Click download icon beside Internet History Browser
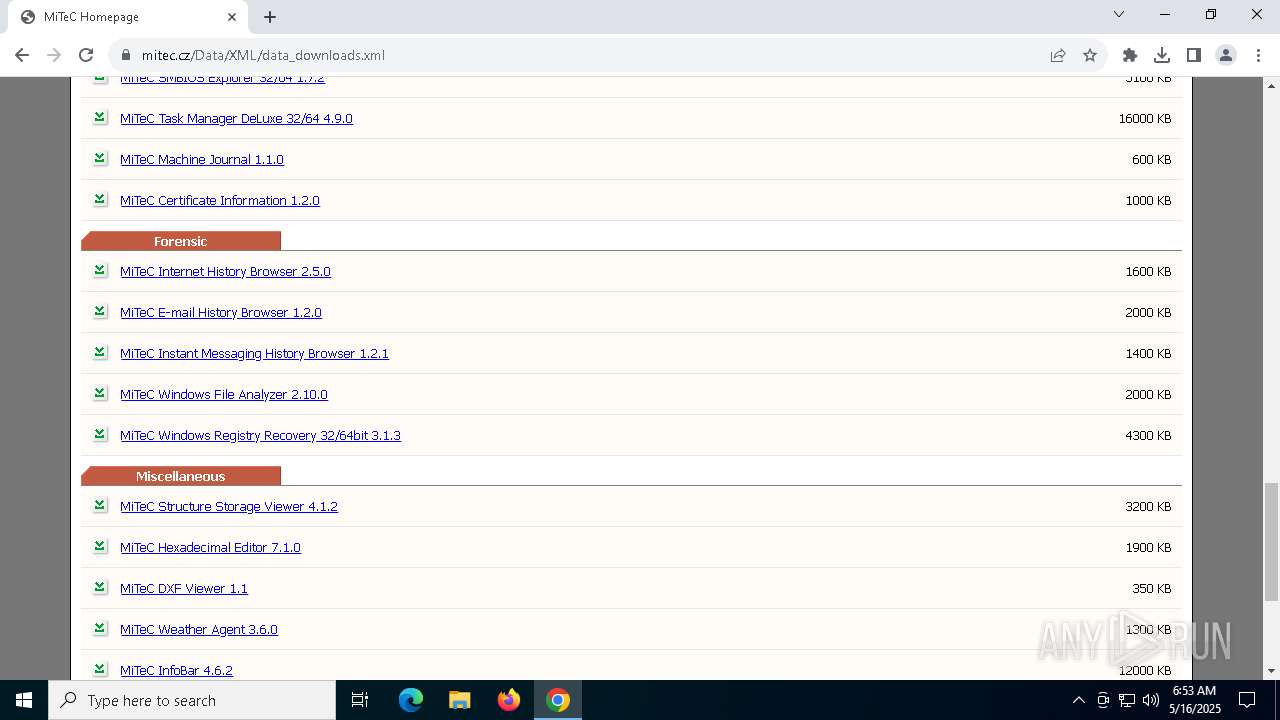The width and height of the screenshot is (1280, 720). (100, 270)
